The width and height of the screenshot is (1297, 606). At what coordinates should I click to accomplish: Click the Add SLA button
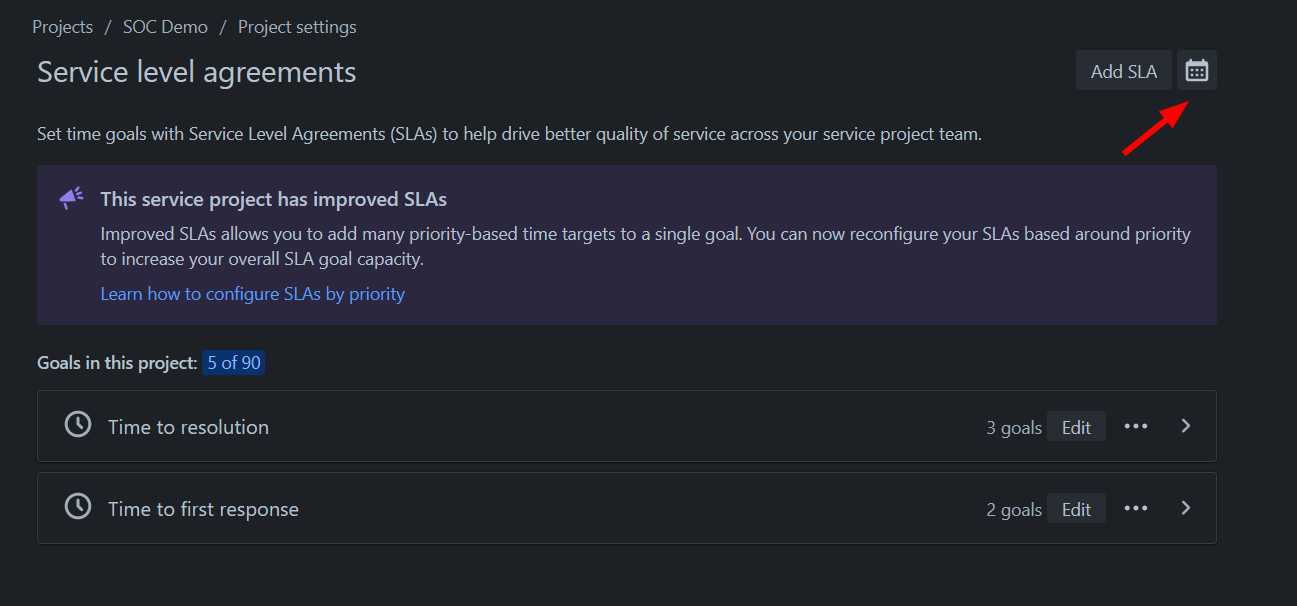1123,71
